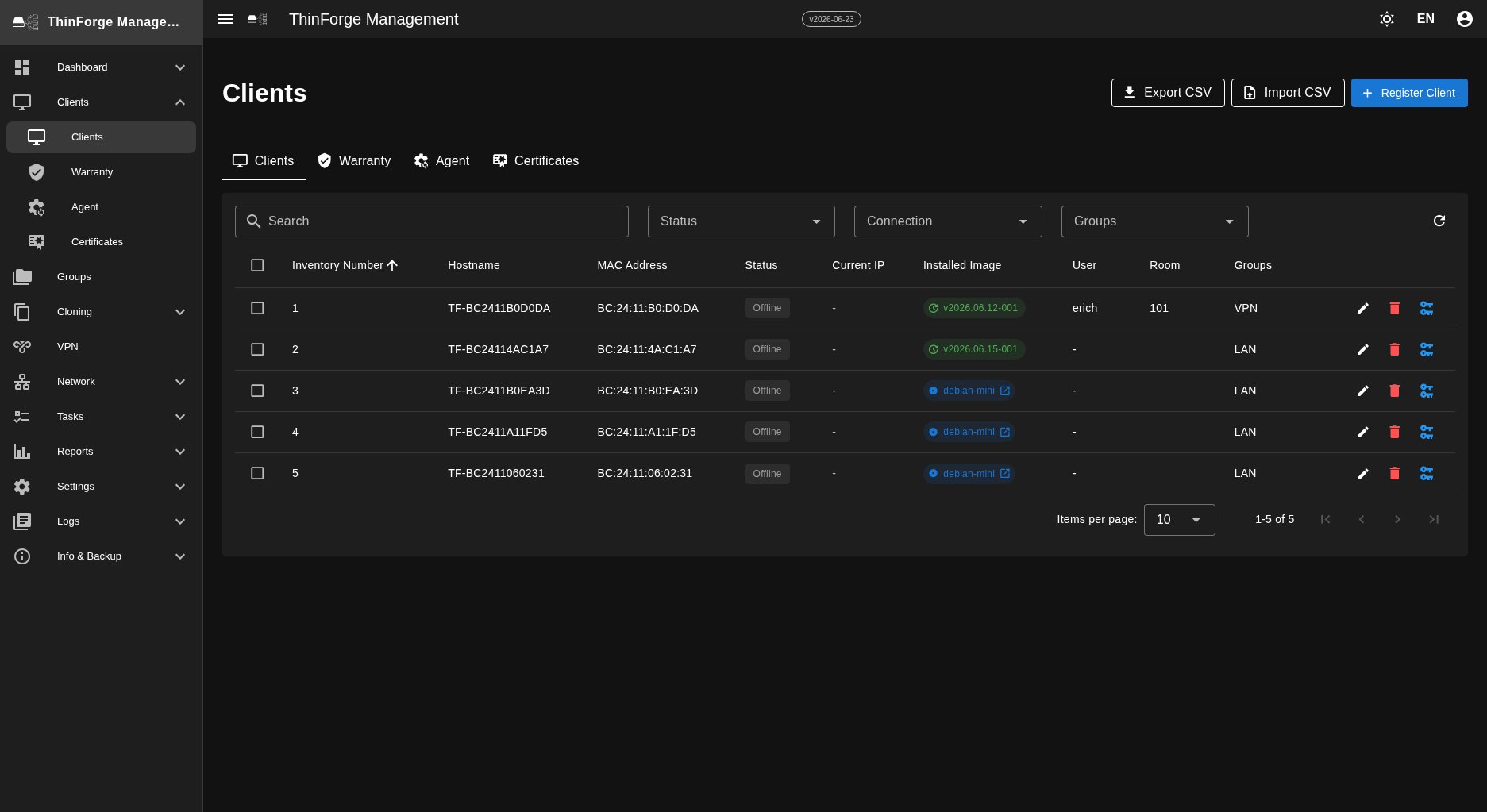
Task: Toggle the light/dark theme icon
Action: point(1387,19)
